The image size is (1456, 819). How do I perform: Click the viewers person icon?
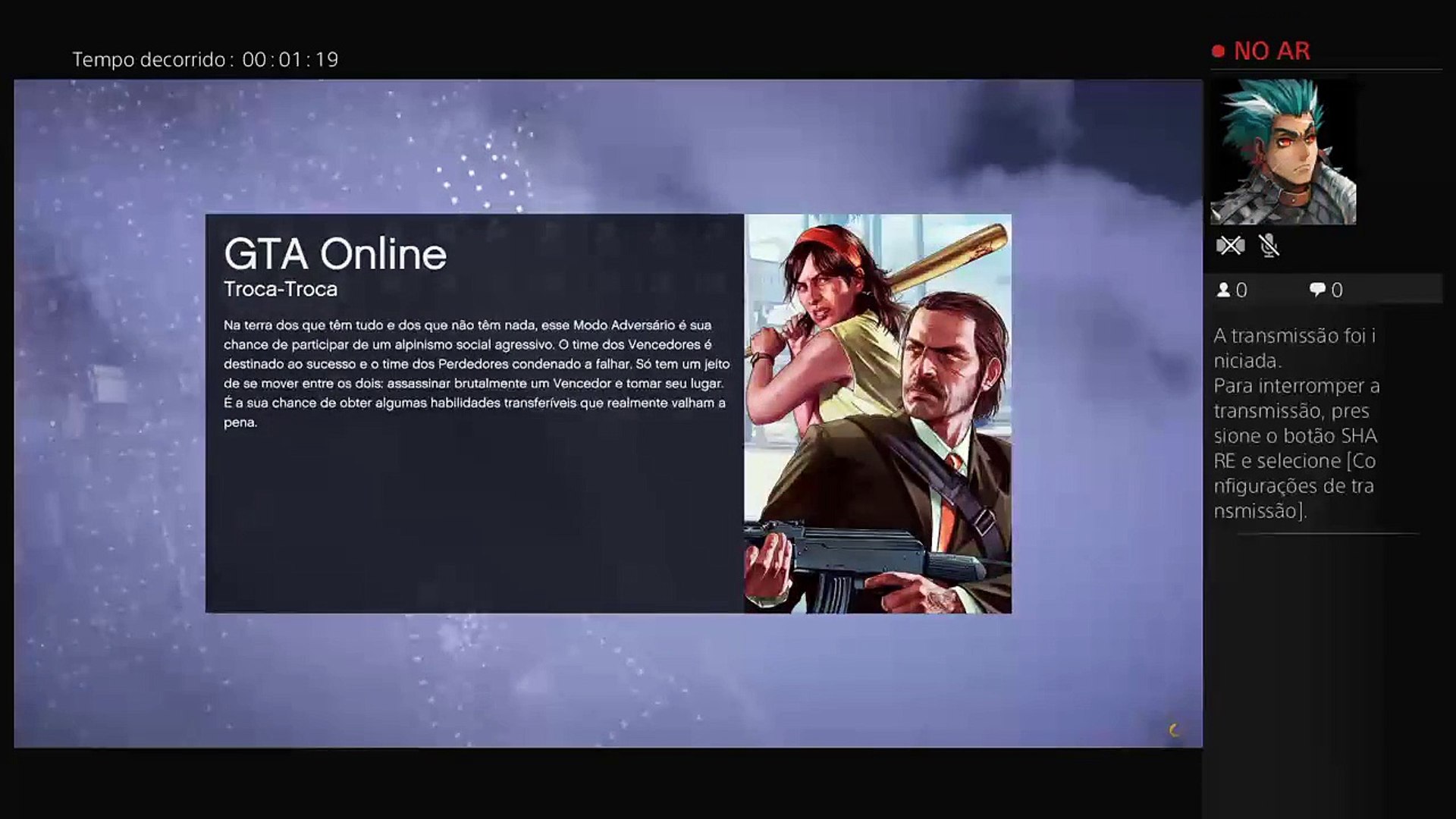pyautogui.click(x=1223, y=290)
